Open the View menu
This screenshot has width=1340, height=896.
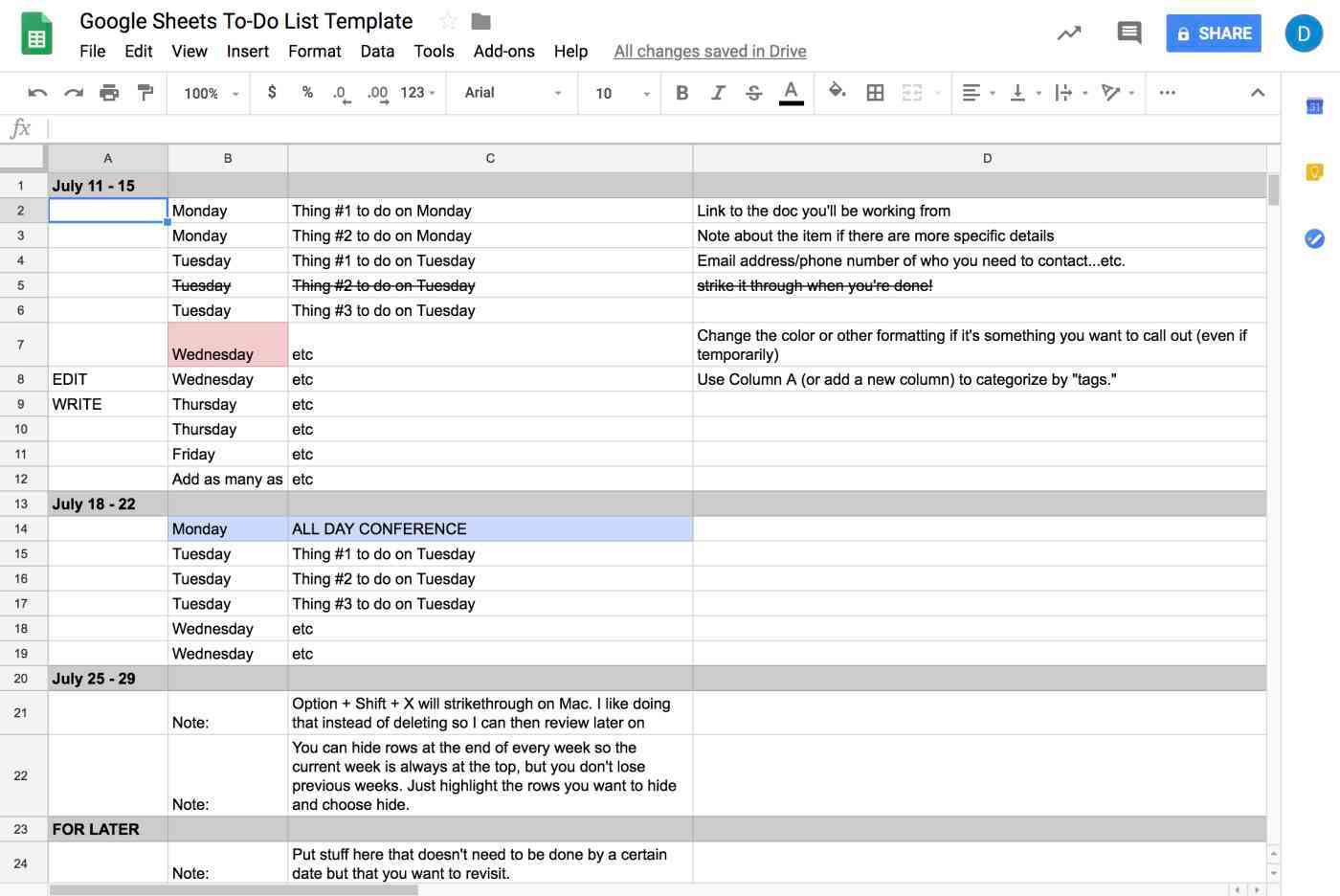(190, 51)
